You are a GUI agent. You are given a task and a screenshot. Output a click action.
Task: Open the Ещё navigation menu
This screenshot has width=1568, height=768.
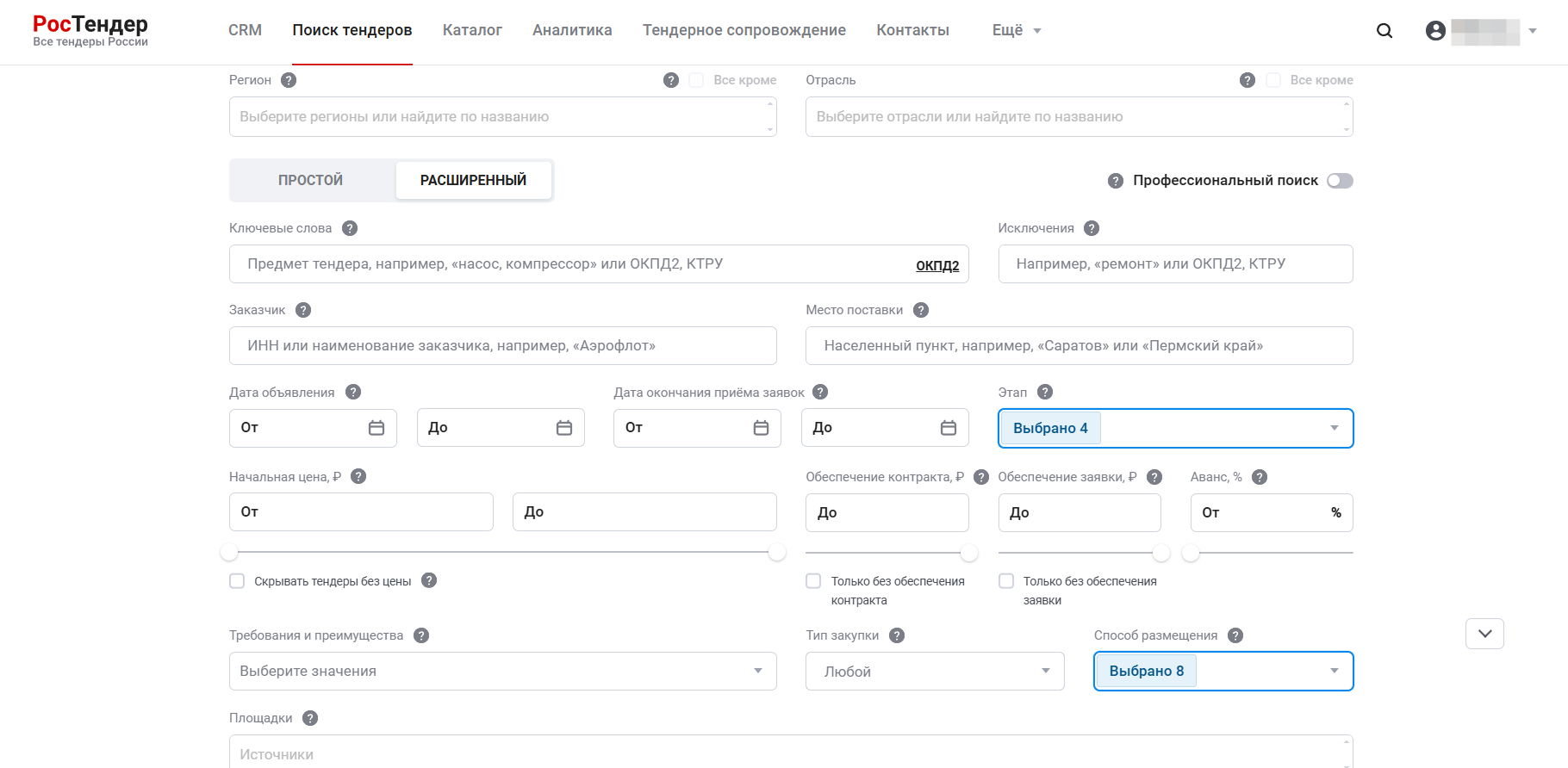tap(1016, 30)
